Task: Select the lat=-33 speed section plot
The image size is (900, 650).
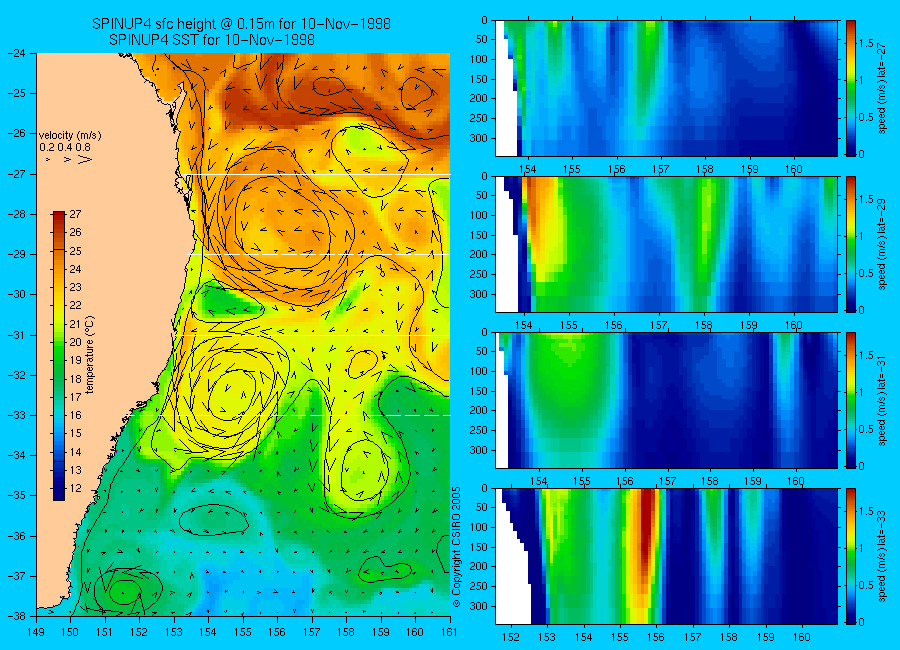Action: click(x=666, y=556)
